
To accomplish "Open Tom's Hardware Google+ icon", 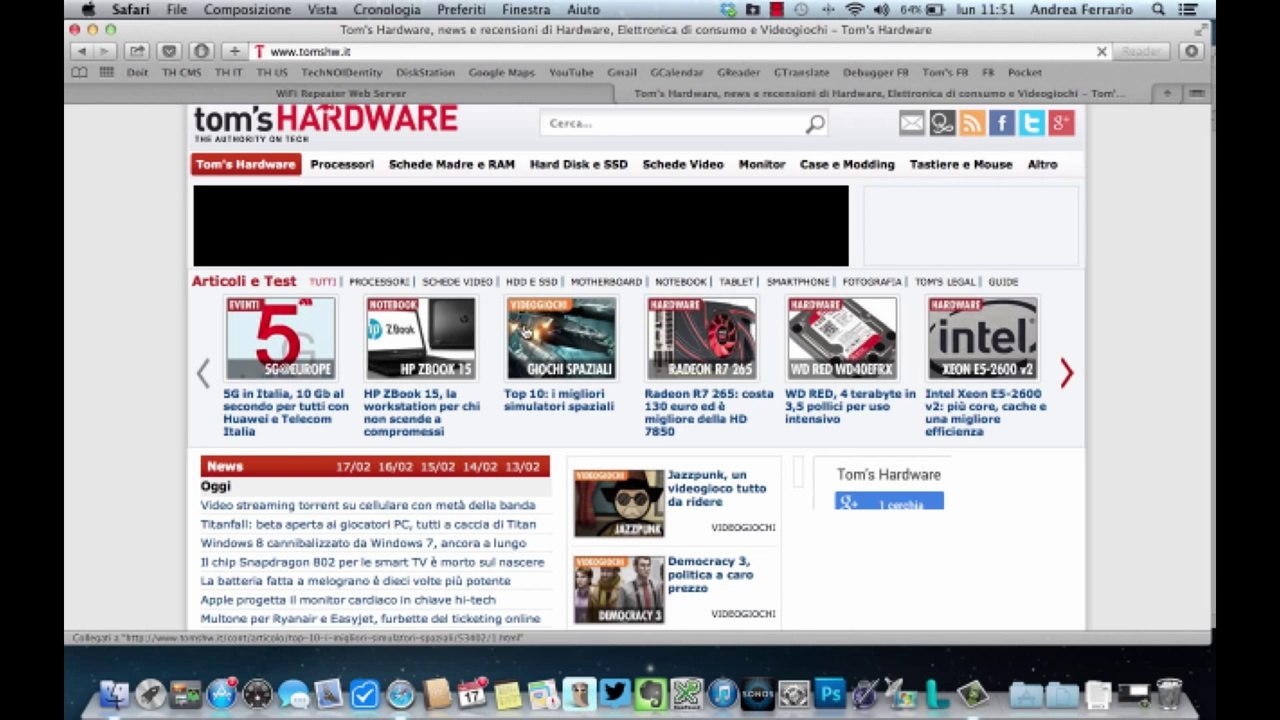I will coord(1062,123).
